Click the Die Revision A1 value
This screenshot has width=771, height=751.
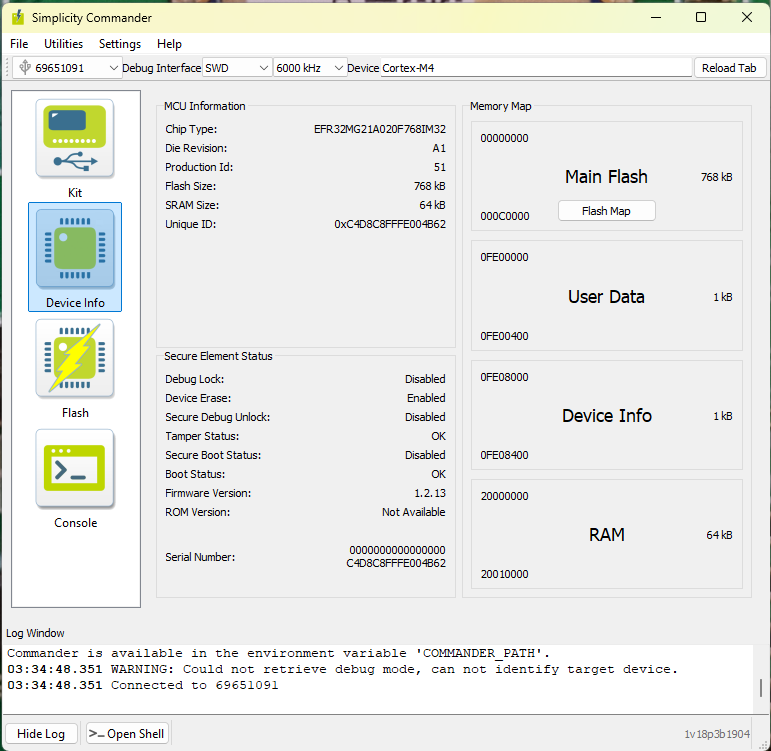click(439, 149)
